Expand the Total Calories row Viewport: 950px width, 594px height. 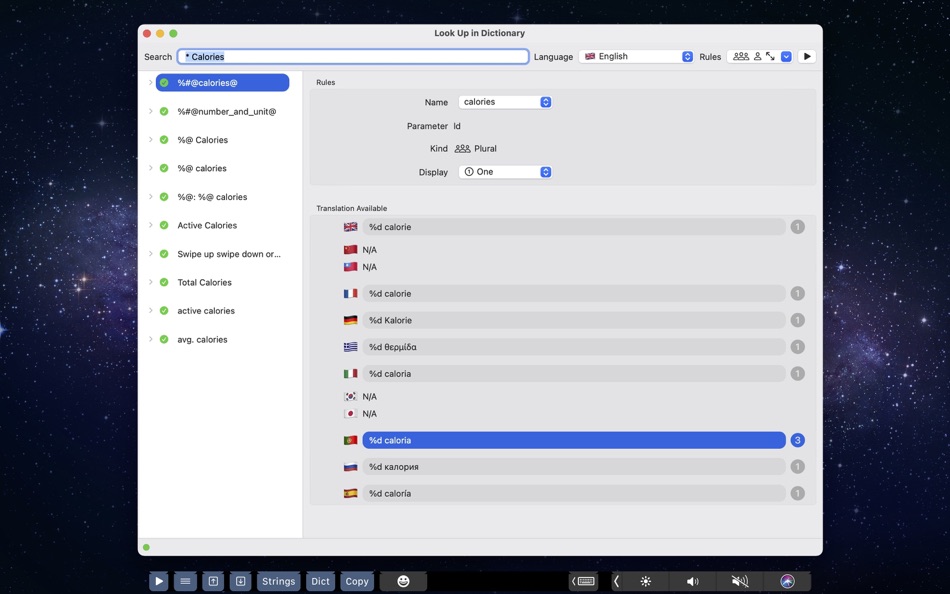pos(150,282)
